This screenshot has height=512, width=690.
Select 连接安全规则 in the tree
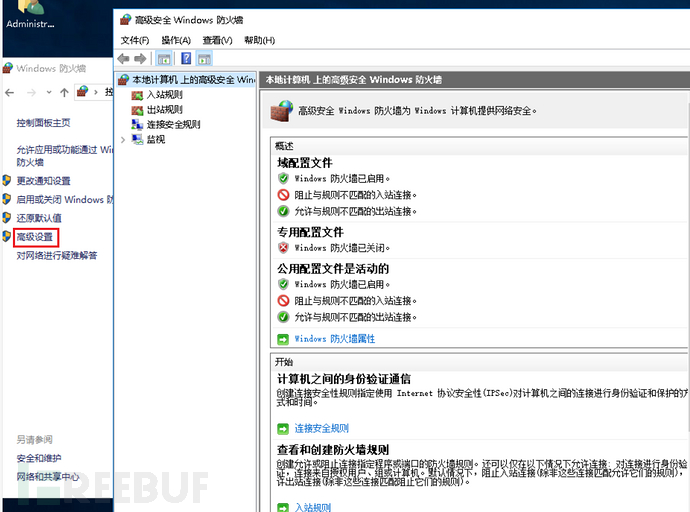[173, 124]
